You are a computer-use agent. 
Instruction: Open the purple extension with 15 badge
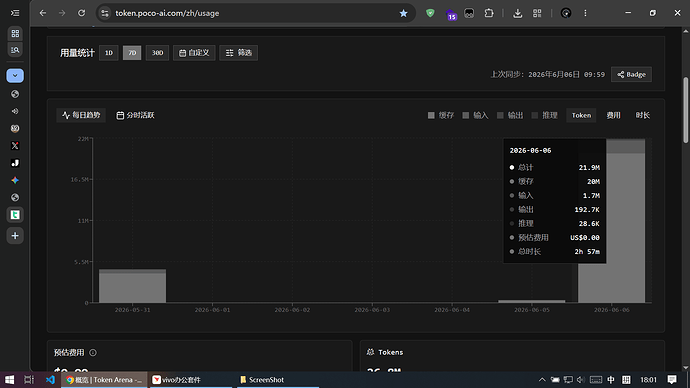pos(451,14)
